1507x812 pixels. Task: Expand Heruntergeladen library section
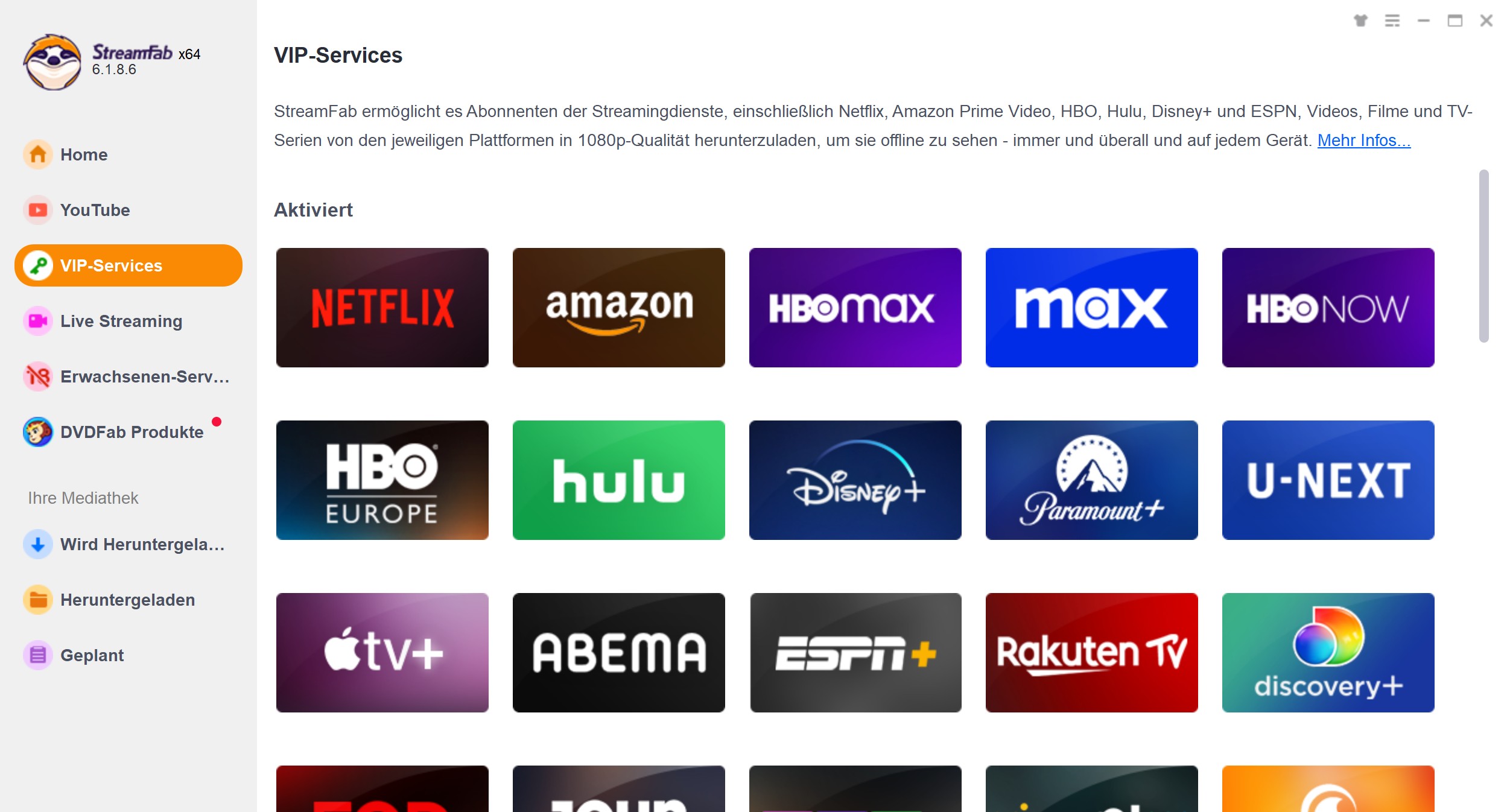click(128, 599)
